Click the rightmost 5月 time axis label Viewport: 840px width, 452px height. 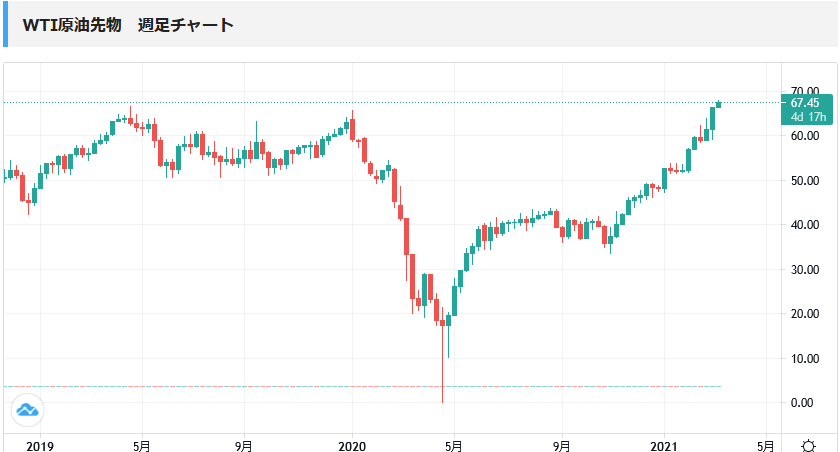point(765,445)
